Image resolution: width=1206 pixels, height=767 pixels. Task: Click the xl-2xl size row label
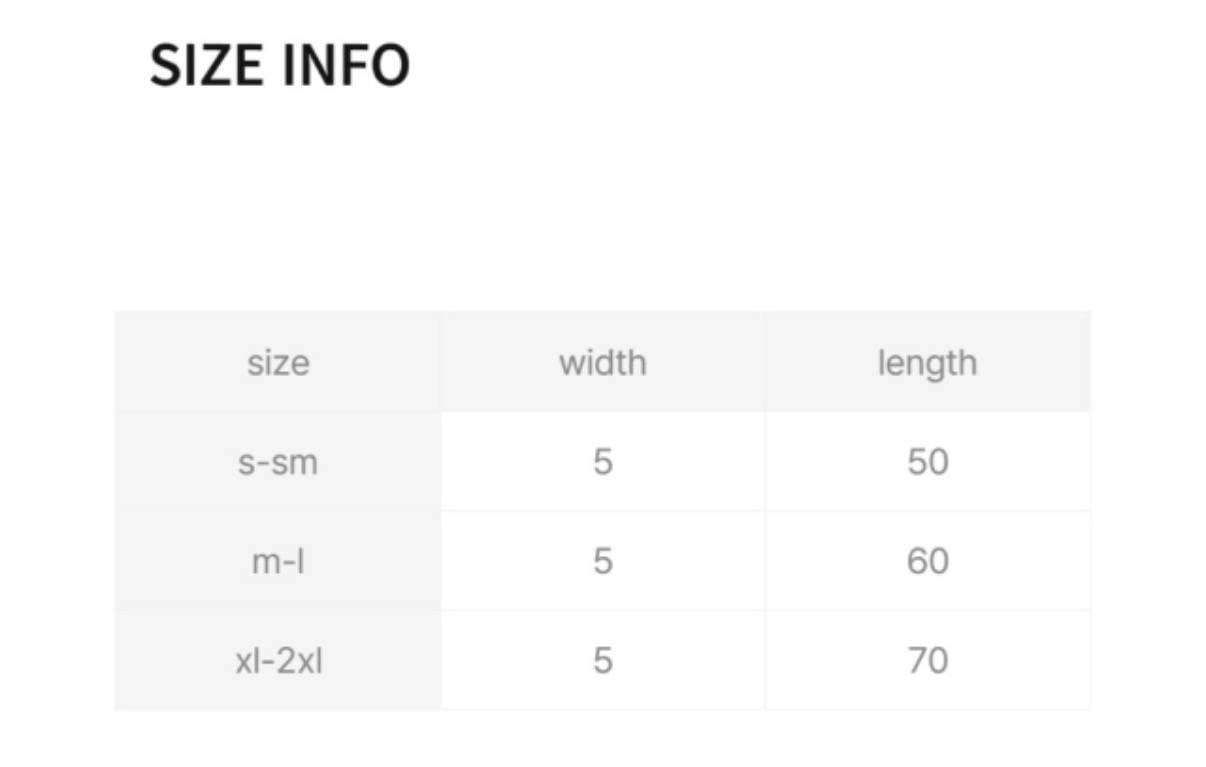point(278,661)
